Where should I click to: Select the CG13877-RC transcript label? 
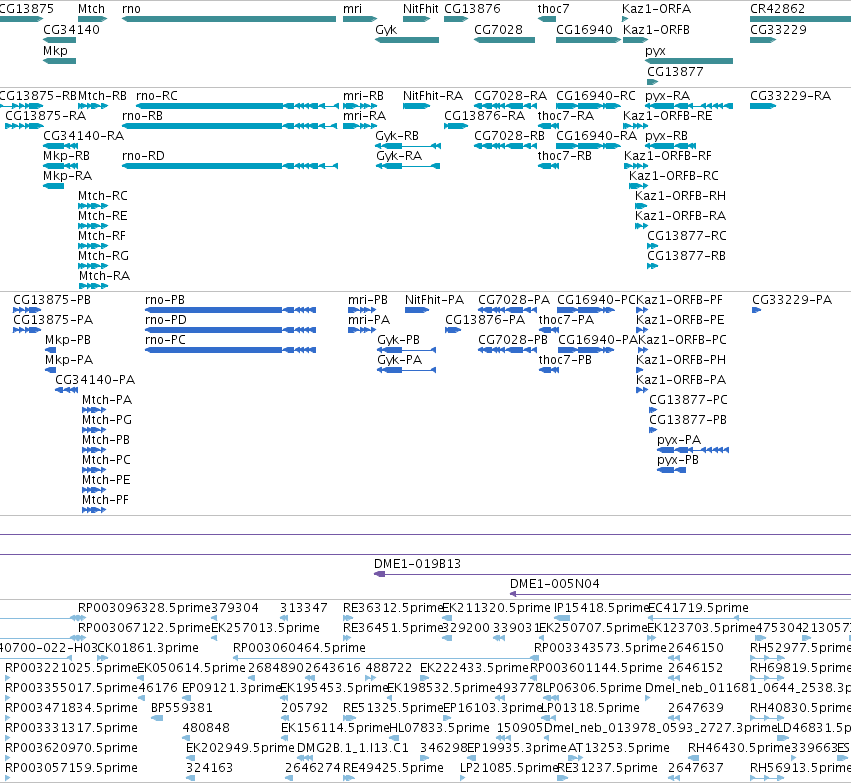pyautogui.click(x=687, y=235)
